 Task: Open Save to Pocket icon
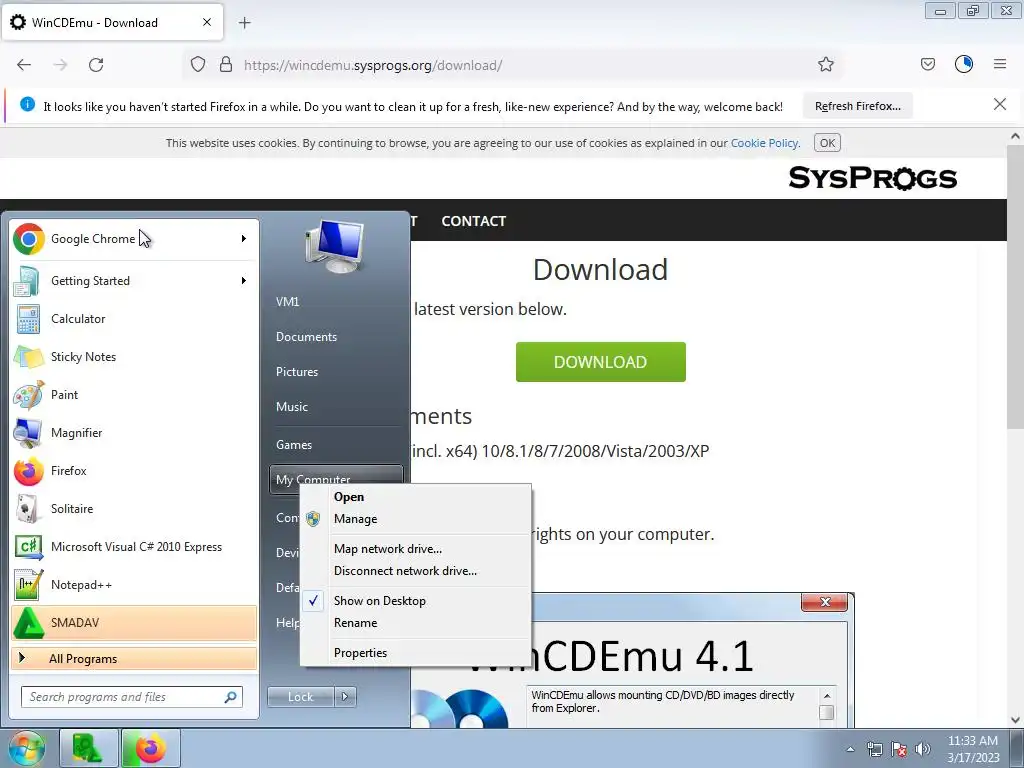point(927,64)
